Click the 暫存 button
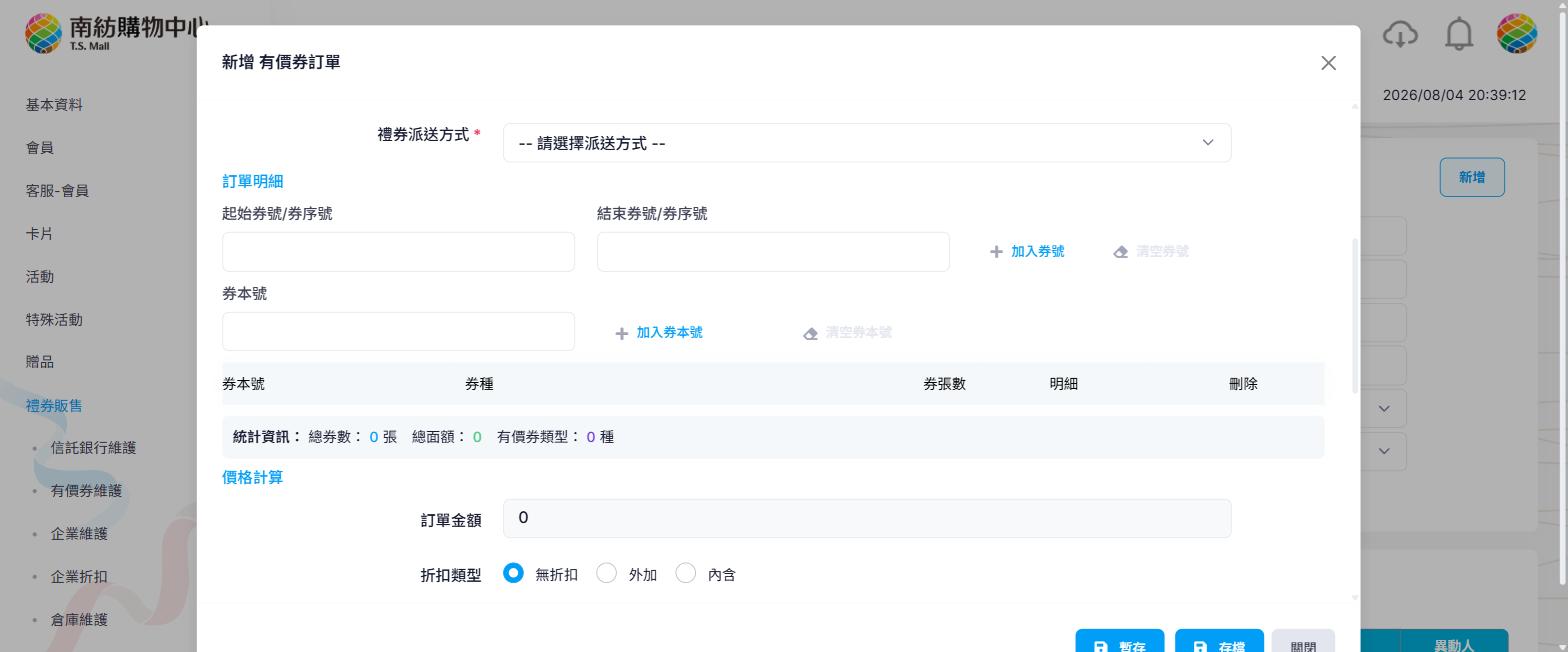The height and width of the screenshot is (652, 1568). point(1119,641)
